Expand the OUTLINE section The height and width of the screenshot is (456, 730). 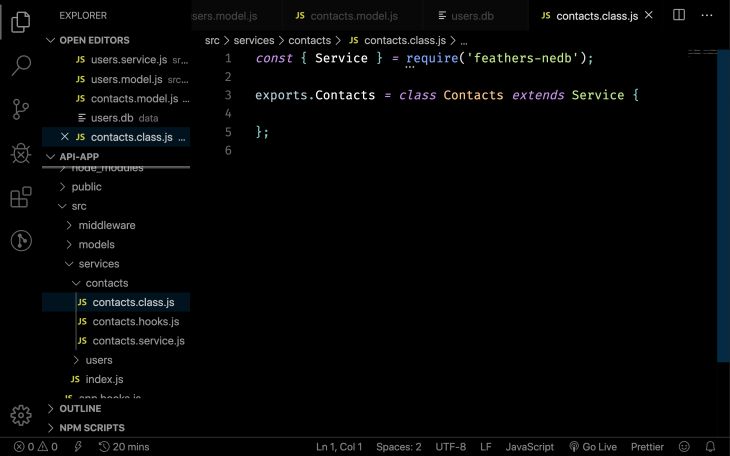[x=80, y=408]
